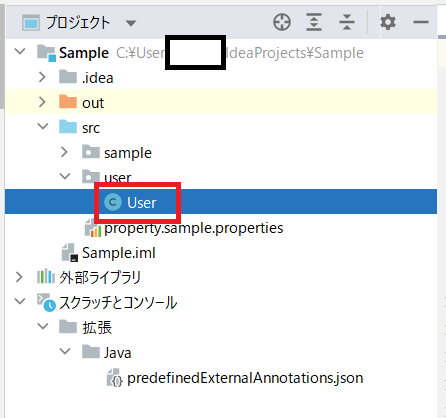Screen dimensions: 446x418
Task: Click the Sample module folder icon
Action: pos(46,53)
